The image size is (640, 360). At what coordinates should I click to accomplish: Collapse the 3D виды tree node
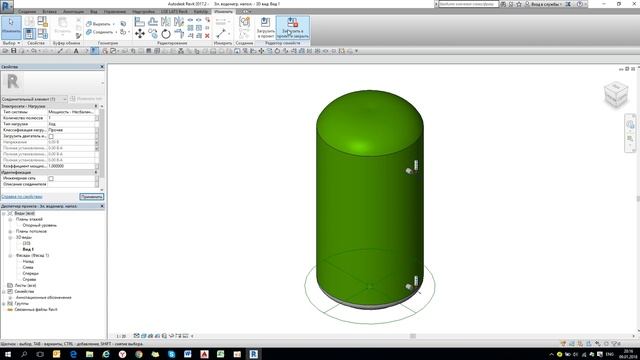(x=10, y=238)
